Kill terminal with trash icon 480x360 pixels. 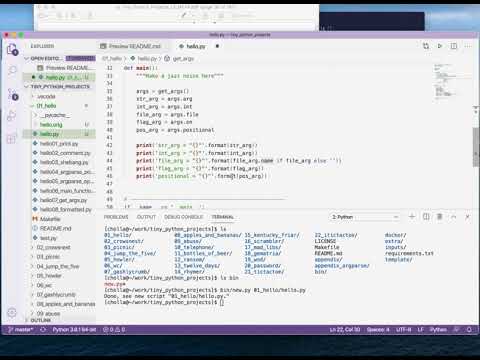point(440,217)
